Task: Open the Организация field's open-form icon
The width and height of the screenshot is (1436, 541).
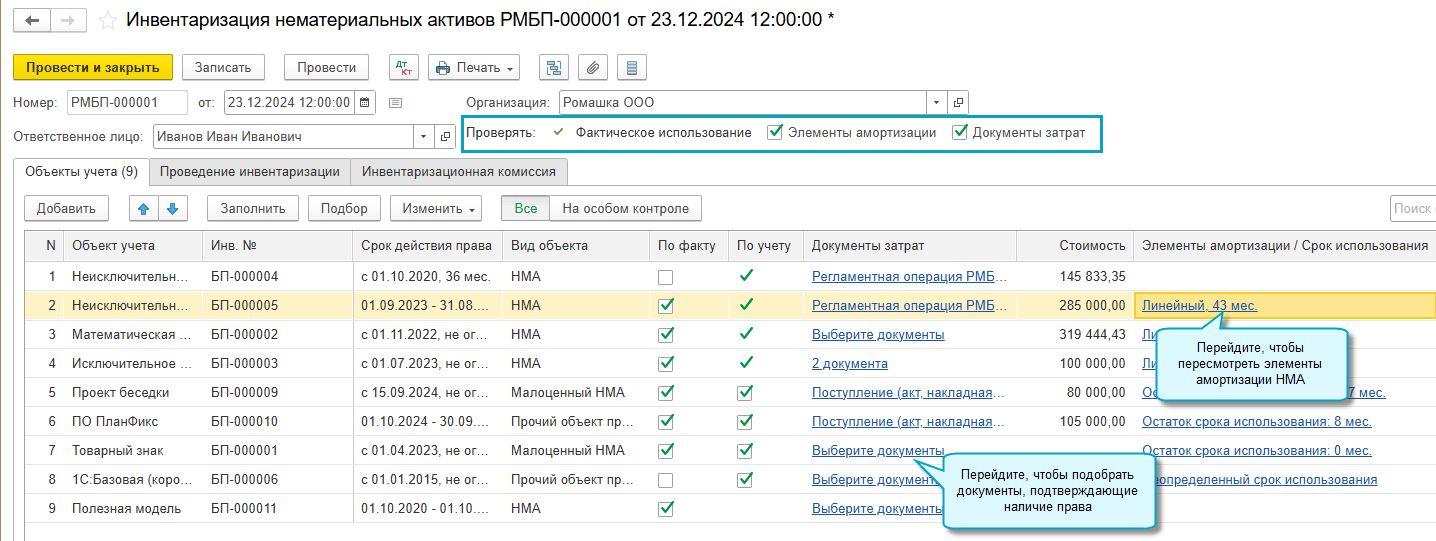Action: tap(958, 102)
